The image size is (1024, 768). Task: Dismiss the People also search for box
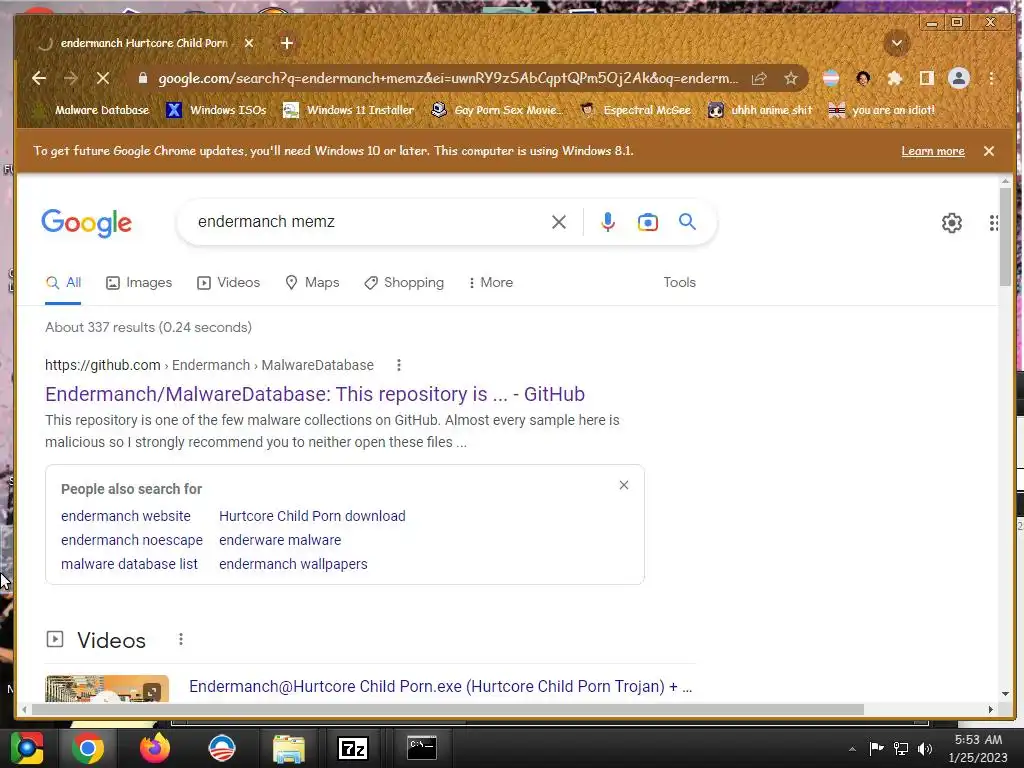(624, 485)
